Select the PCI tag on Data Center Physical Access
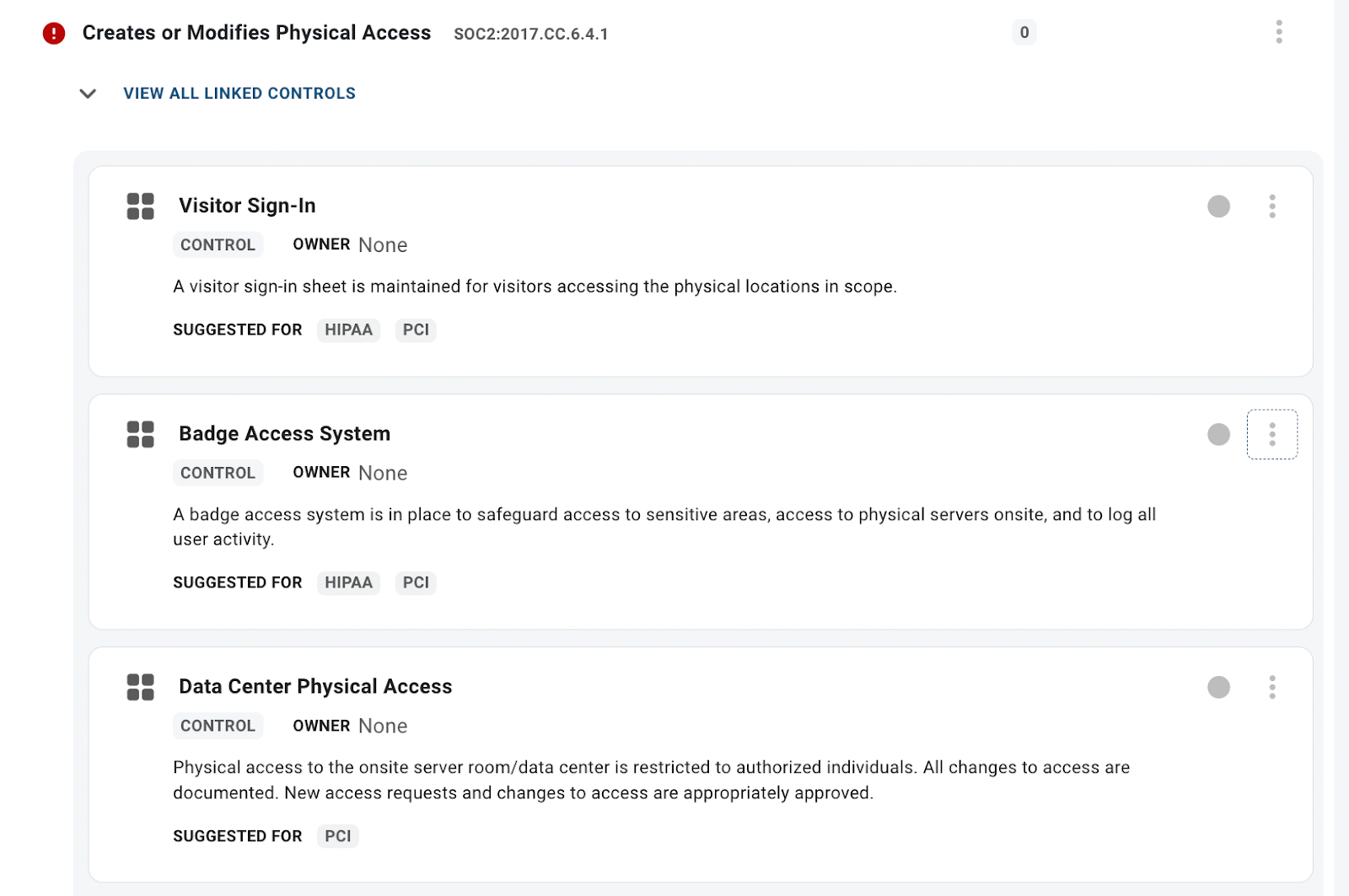This screenshot has height=896, width=1349. click(338, 836)
